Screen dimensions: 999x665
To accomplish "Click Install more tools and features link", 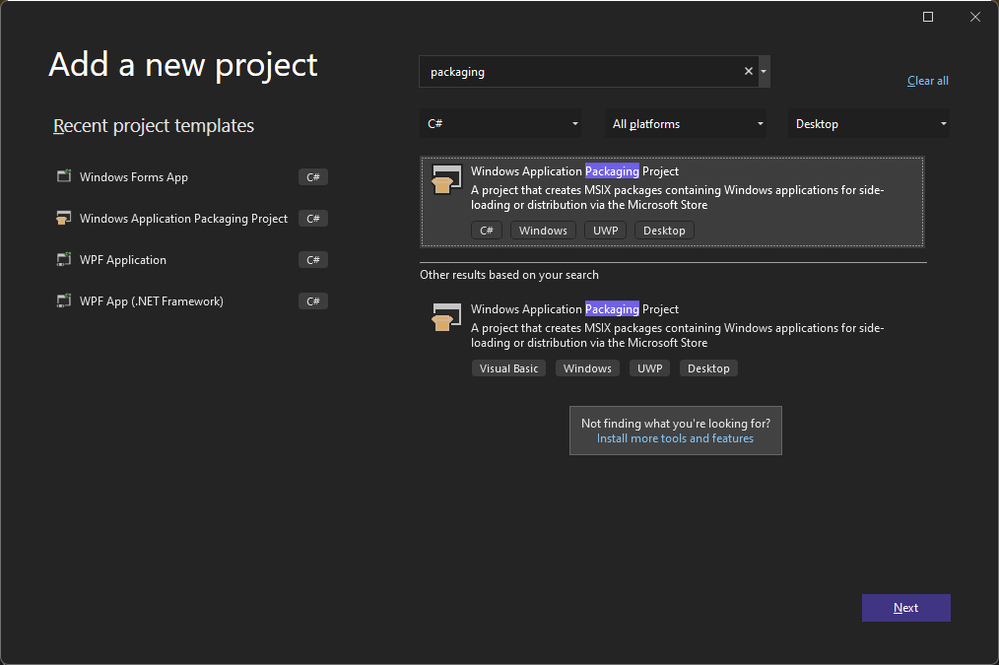I will click(x=675, y=438).
